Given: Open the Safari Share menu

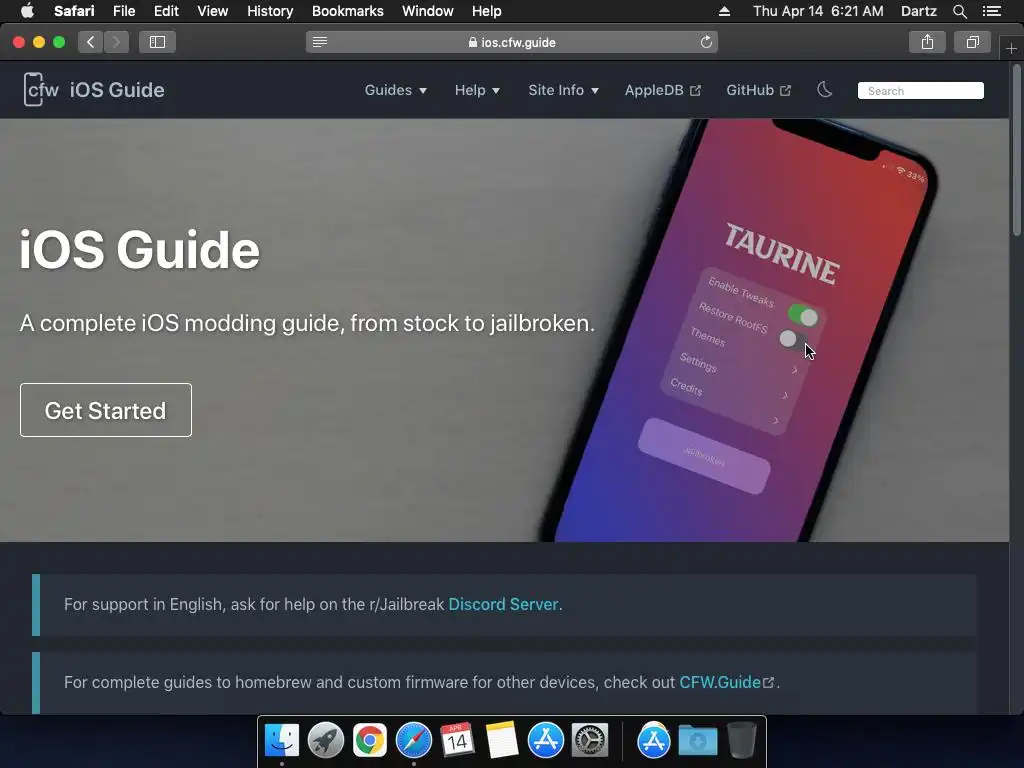Looking at the screenshot, I should pyautogui.click(x=927, y=42).
